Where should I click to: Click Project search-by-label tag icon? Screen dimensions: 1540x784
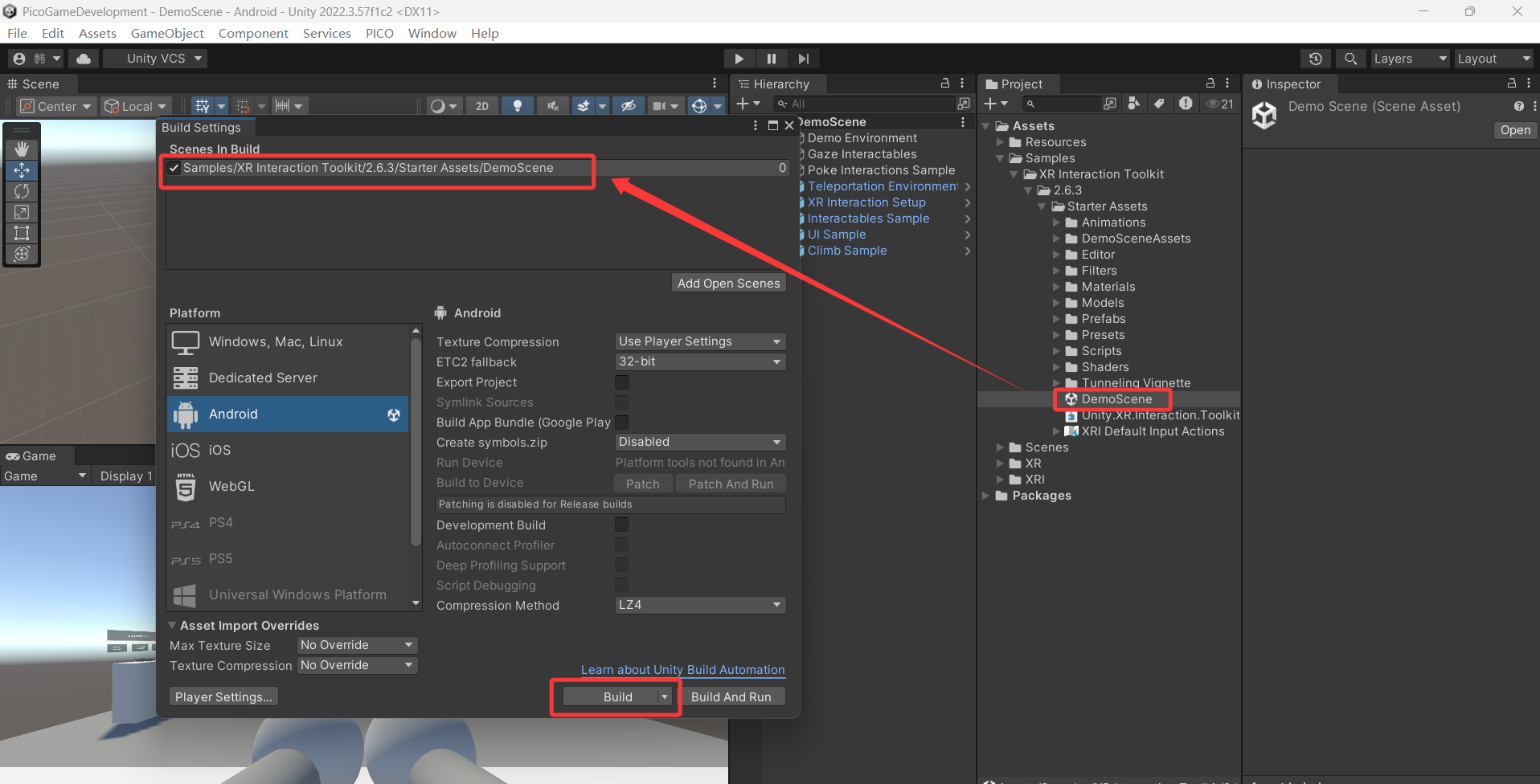1159,104
